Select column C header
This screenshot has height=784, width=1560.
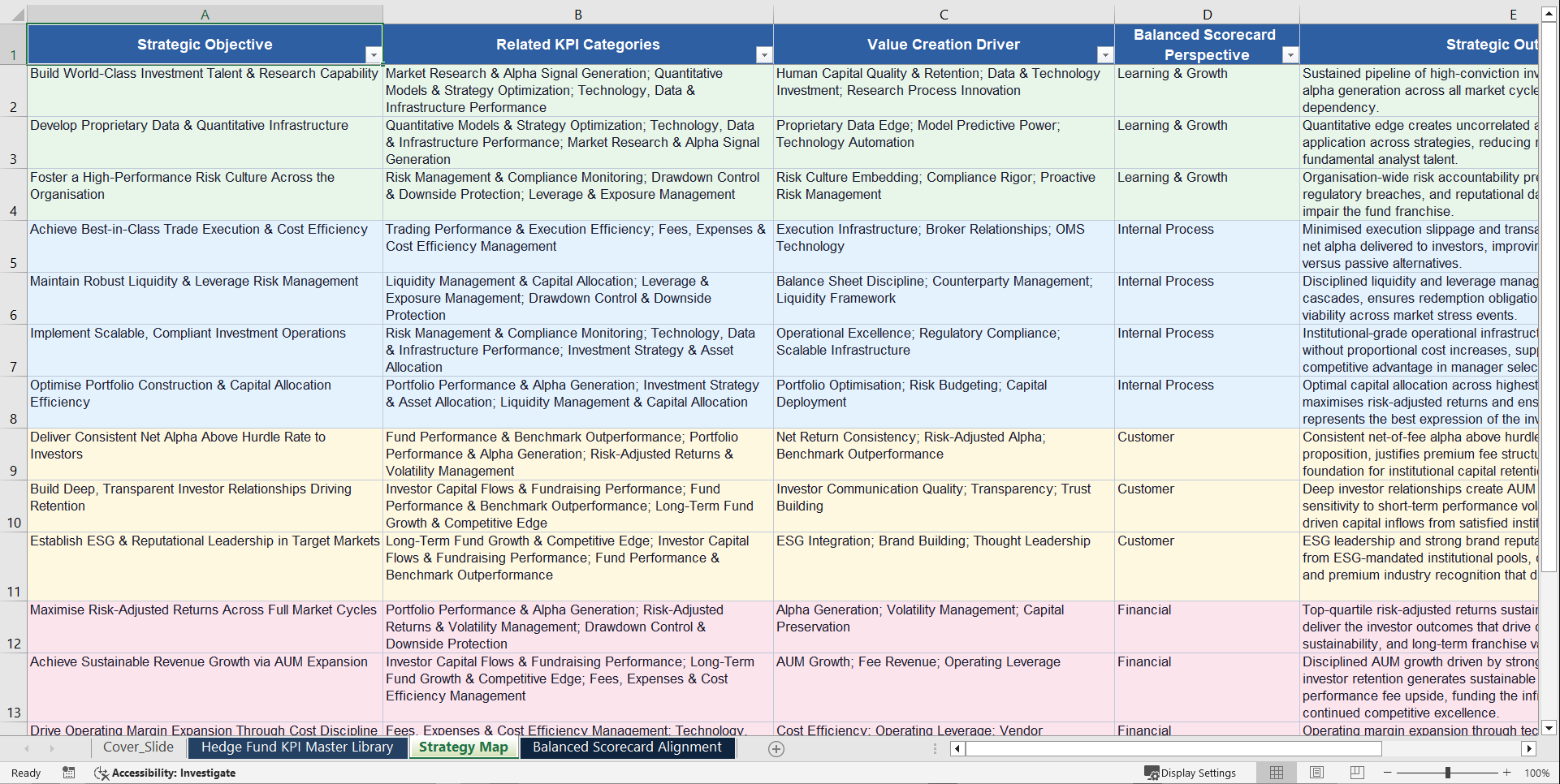944,15
